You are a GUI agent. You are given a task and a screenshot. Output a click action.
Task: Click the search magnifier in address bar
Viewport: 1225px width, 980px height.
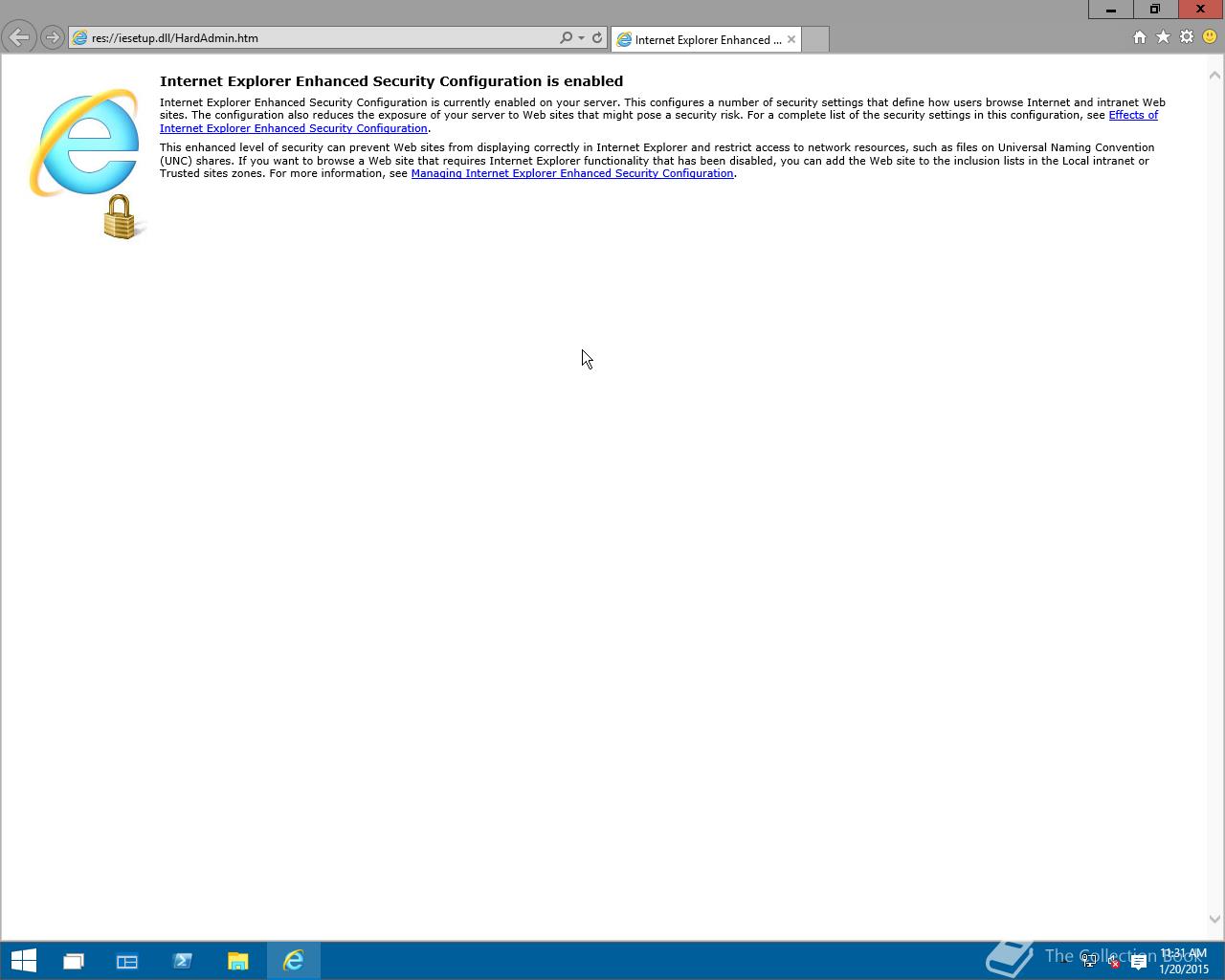(566, 38)
